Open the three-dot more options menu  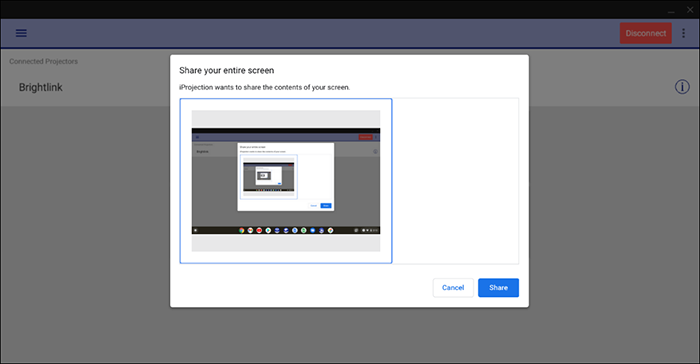683,33
